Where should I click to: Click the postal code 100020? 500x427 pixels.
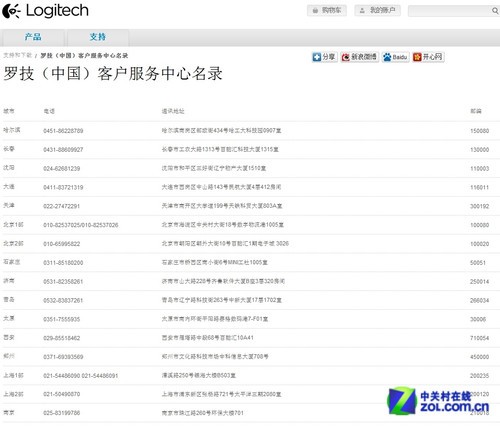coord(479,244)
